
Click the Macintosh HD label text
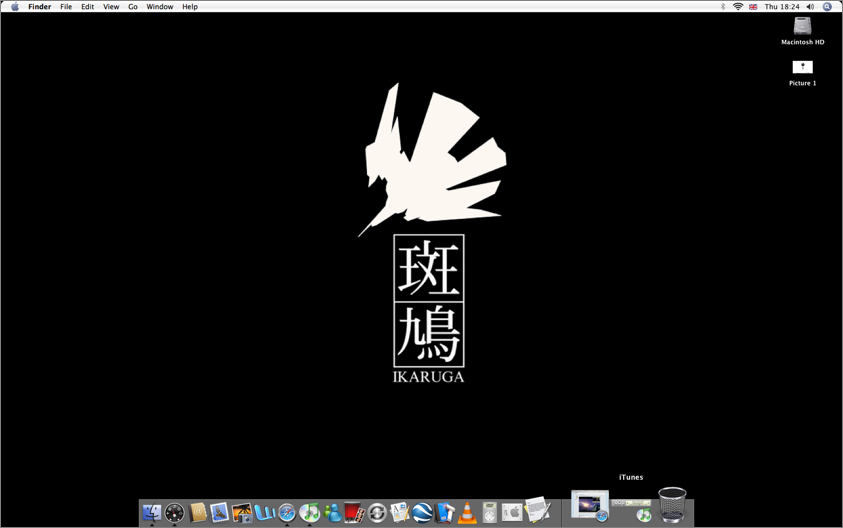click(x=803, y=42)
